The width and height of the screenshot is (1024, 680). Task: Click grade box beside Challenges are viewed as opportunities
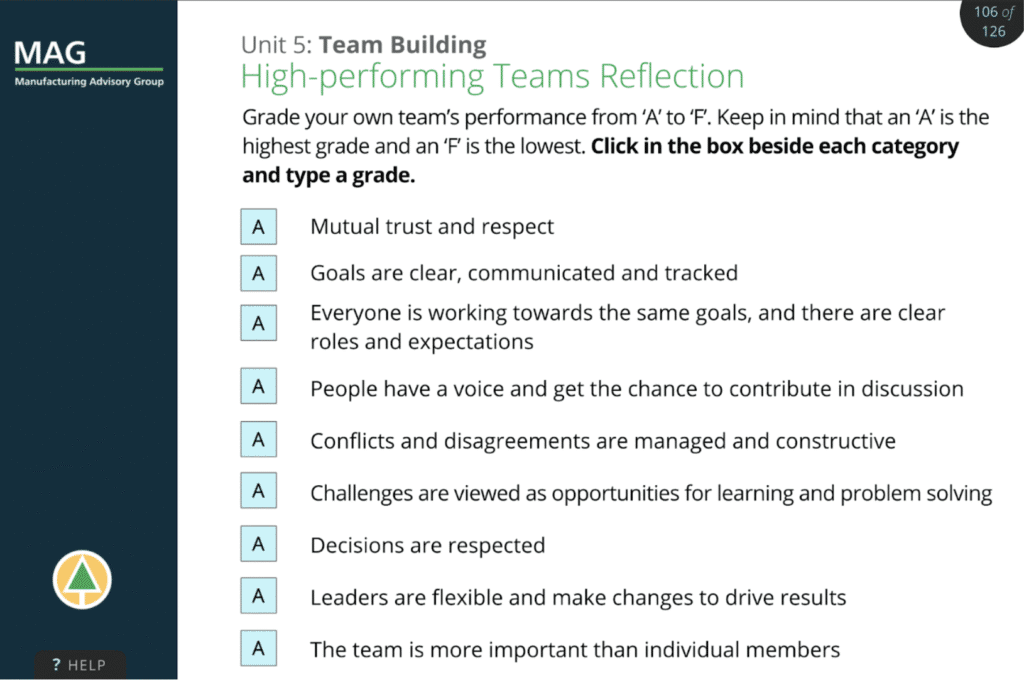click(x=259, y=491)
